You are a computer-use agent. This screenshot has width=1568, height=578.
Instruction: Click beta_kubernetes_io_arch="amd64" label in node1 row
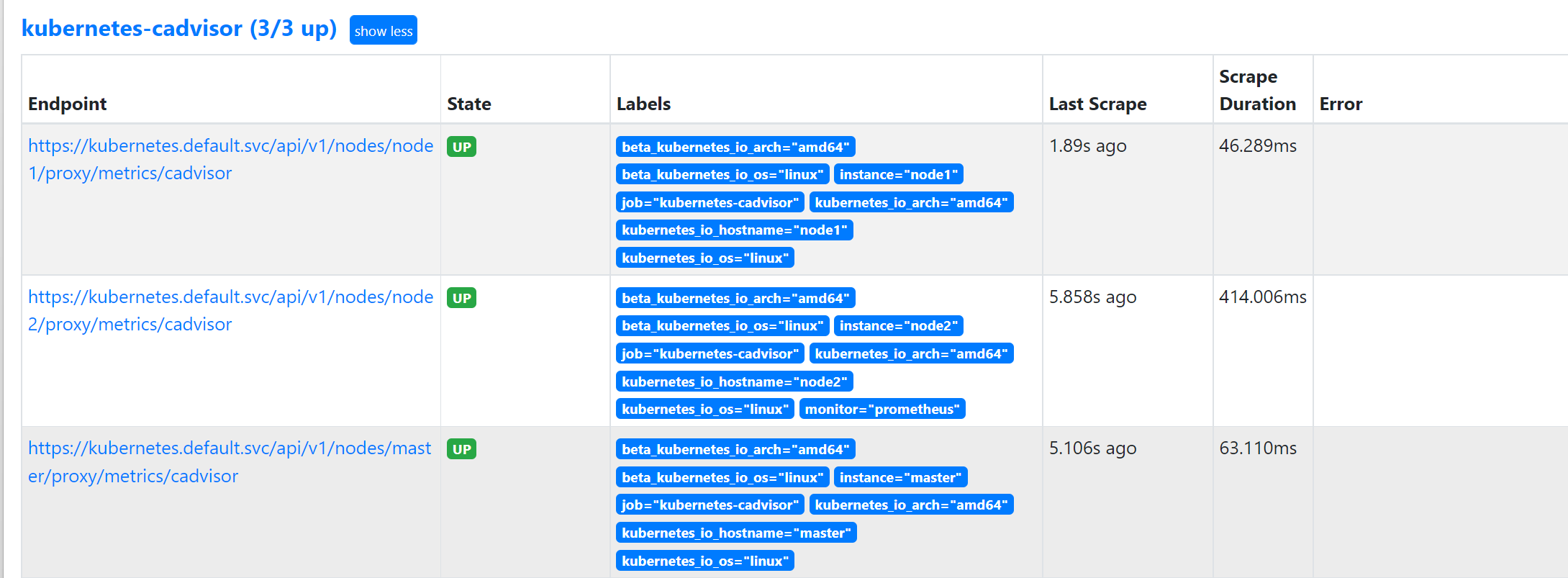[735, 147]
